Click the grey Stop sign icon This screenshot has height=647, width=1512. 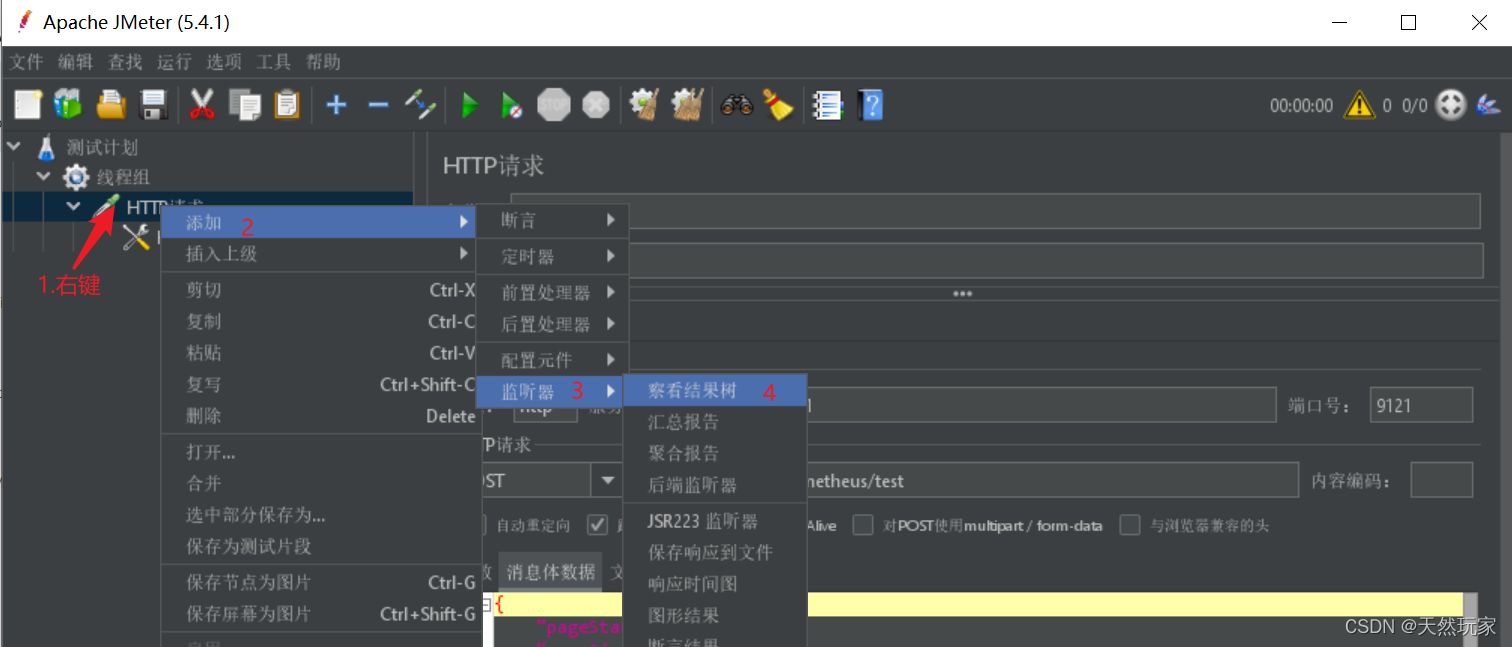pos(554,104)
